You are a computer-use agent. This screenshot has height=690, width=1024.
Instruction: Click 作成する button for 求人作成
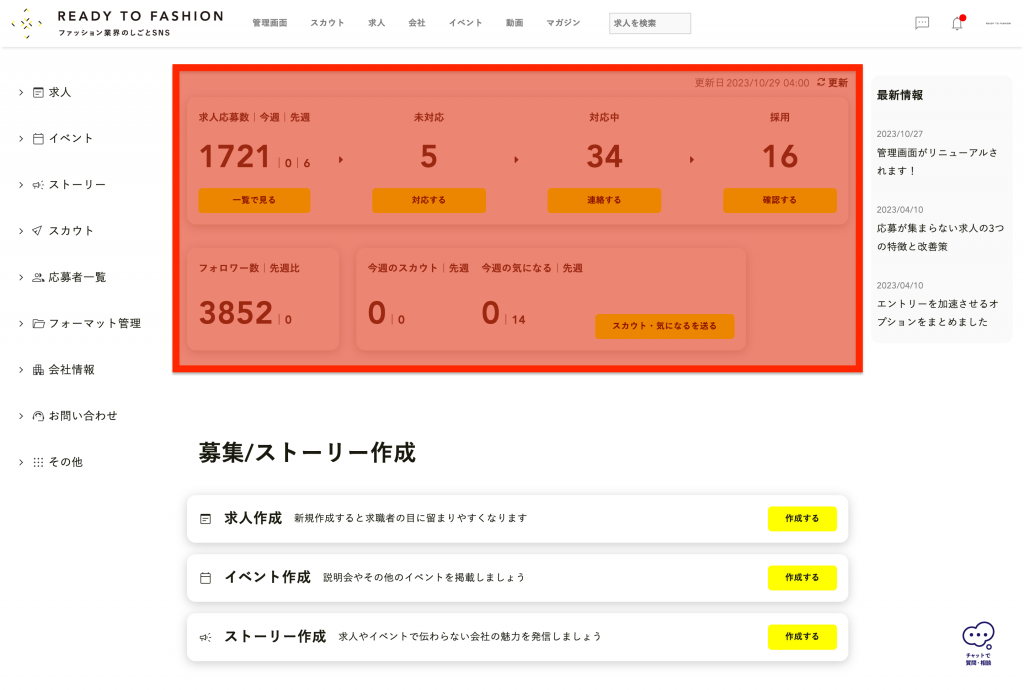click(x=802, y=519)
